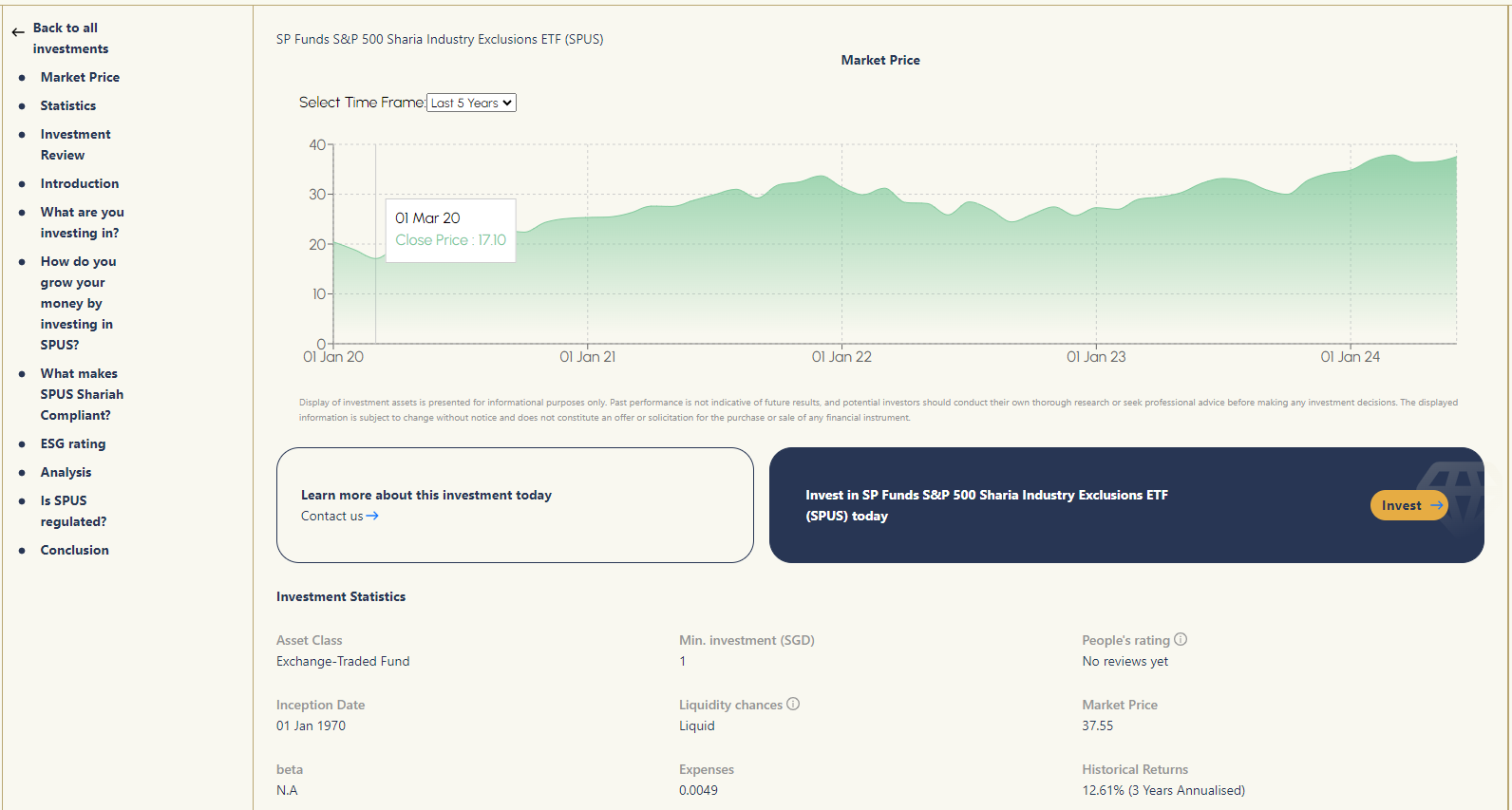Image resolution: width=1512 pixels, height=810 pixels.
Task: Click the back arrow icon in sidebar
Action: (x=18, y=32)
